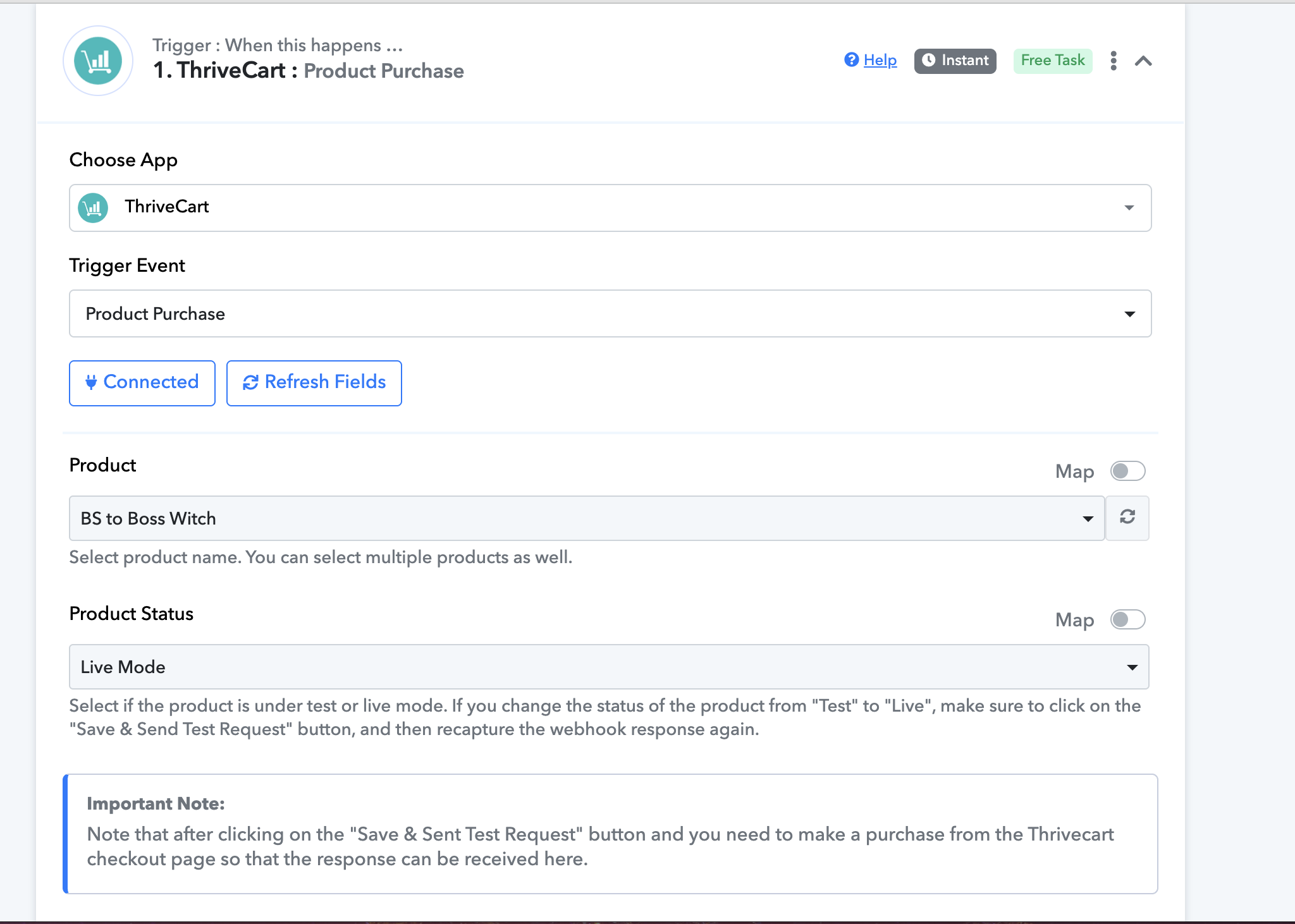Click the Instant clock badge
The height and width of the screenshot is (924, 1295).
pos(955,61)
